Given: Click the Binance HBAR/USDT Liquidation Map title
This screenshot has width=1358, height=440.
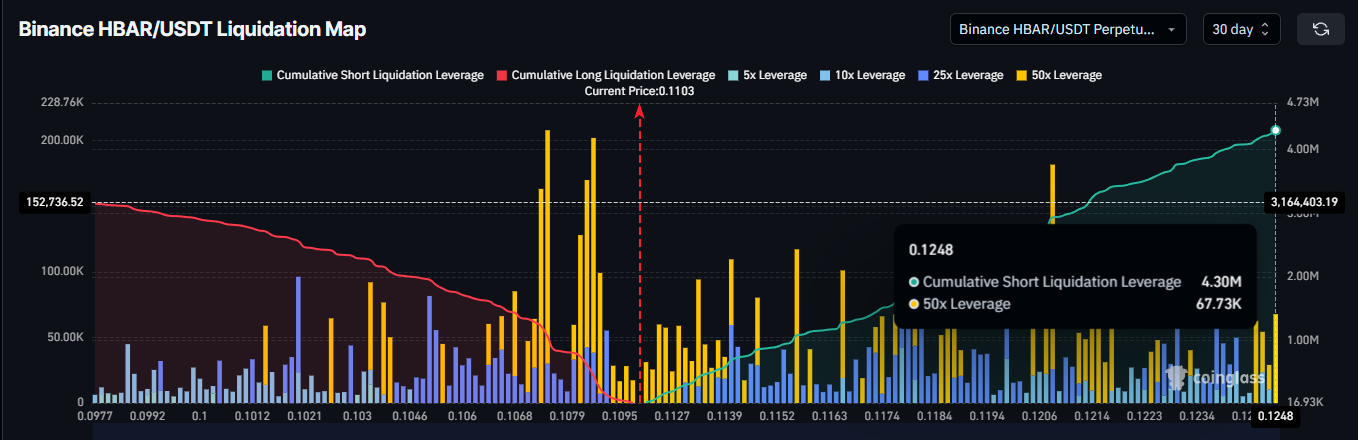Looking at the screenshot, I should point(192,29).
